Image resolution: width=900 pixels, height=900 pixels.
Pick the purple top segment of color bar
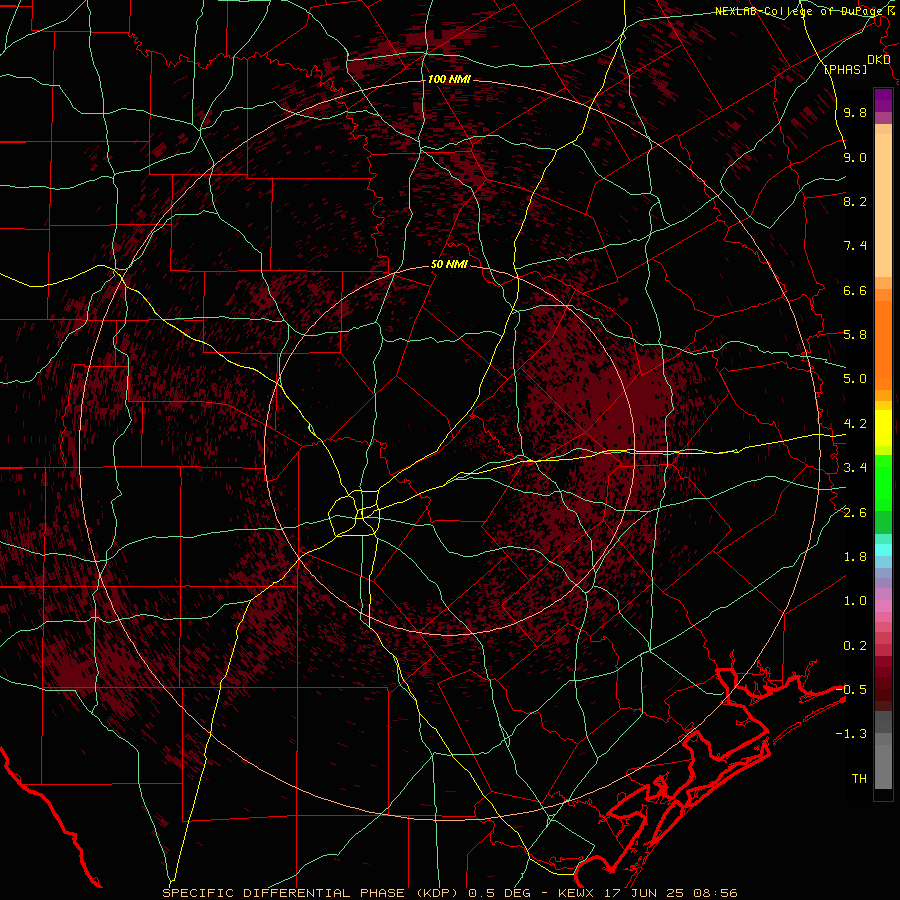[x=883, y=100]
